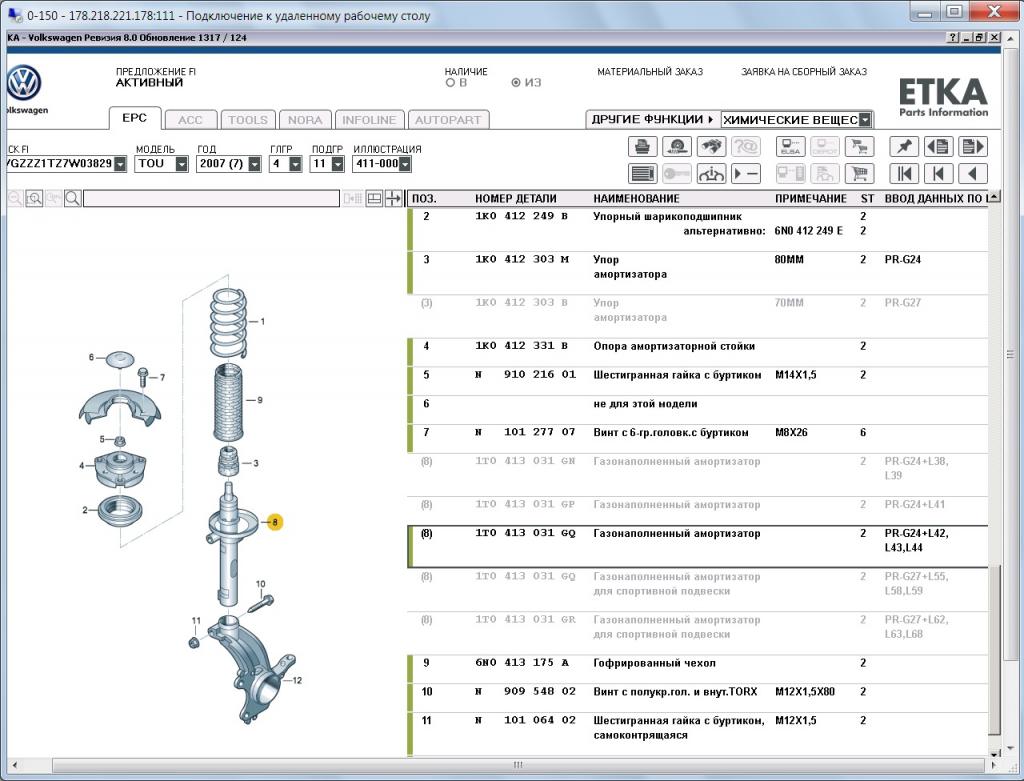Click the arrow-and-dash toolbar icon

[x=746, y=174]
